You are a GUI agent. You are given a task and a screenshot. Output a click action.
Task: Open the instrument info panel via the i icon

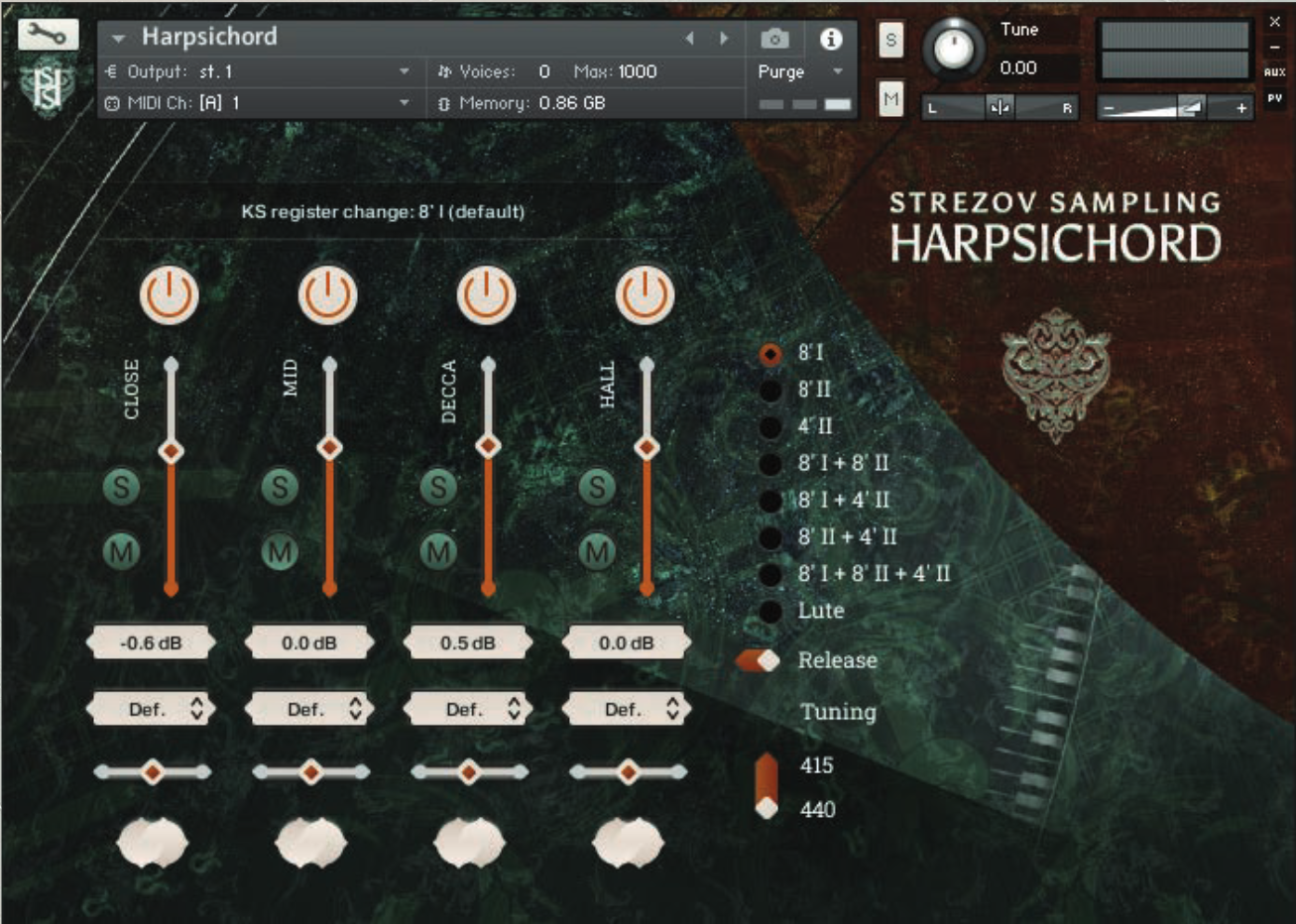833,38
